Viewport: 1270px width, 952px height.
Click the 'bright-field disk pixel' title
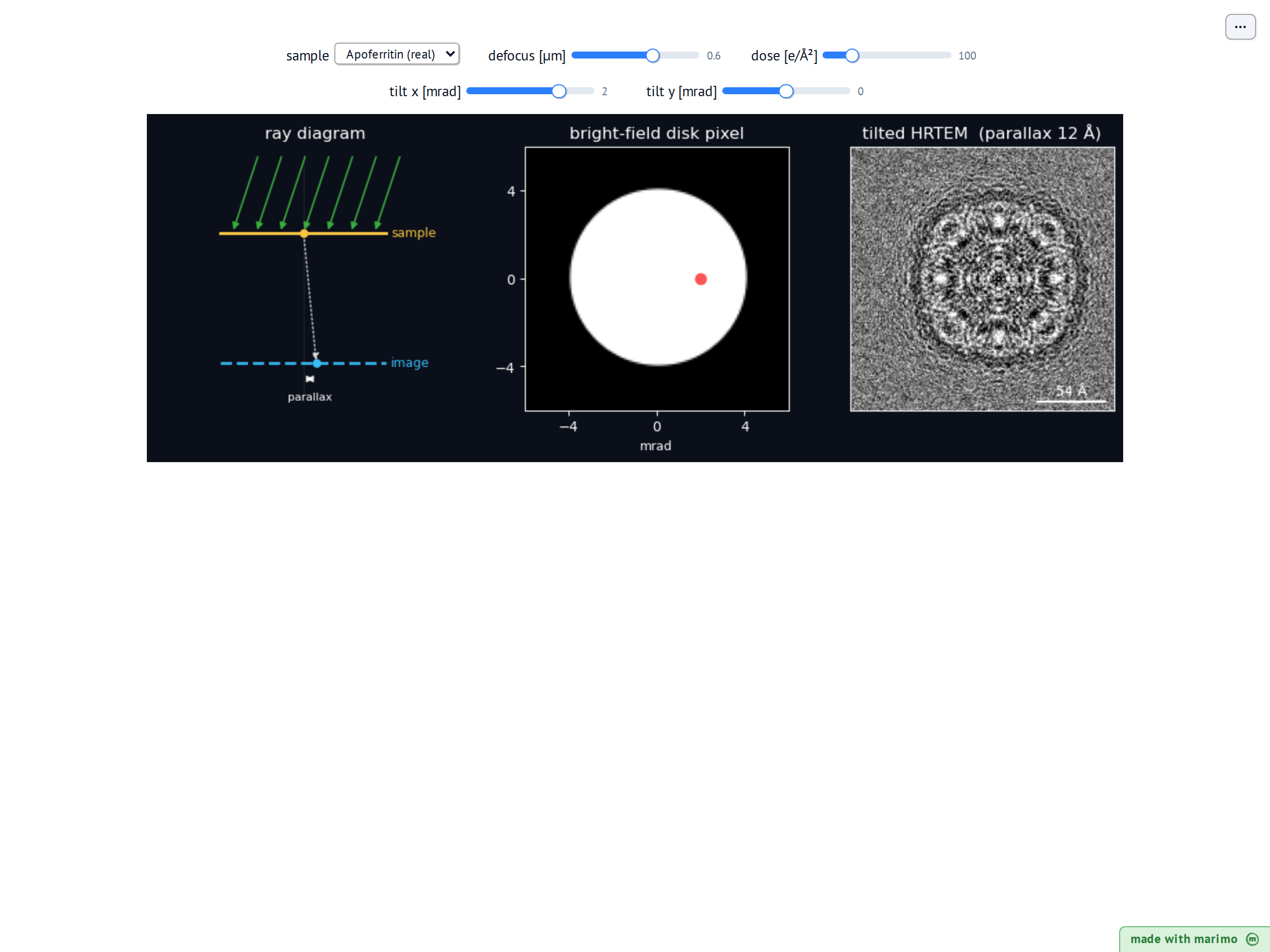656,133
